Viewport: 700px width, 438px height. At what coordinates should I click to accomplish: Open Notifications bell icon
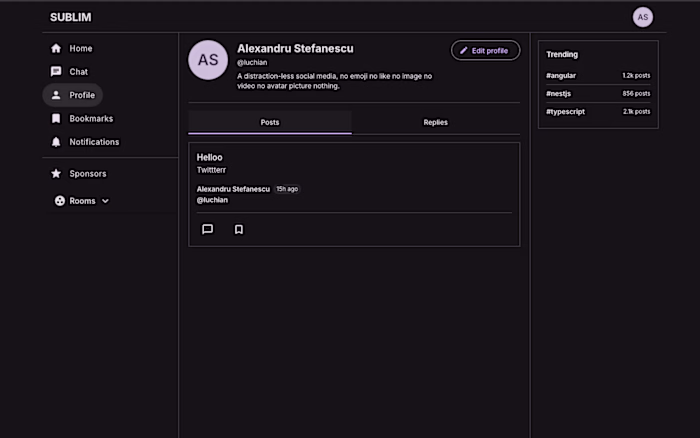tap(56, 142)
